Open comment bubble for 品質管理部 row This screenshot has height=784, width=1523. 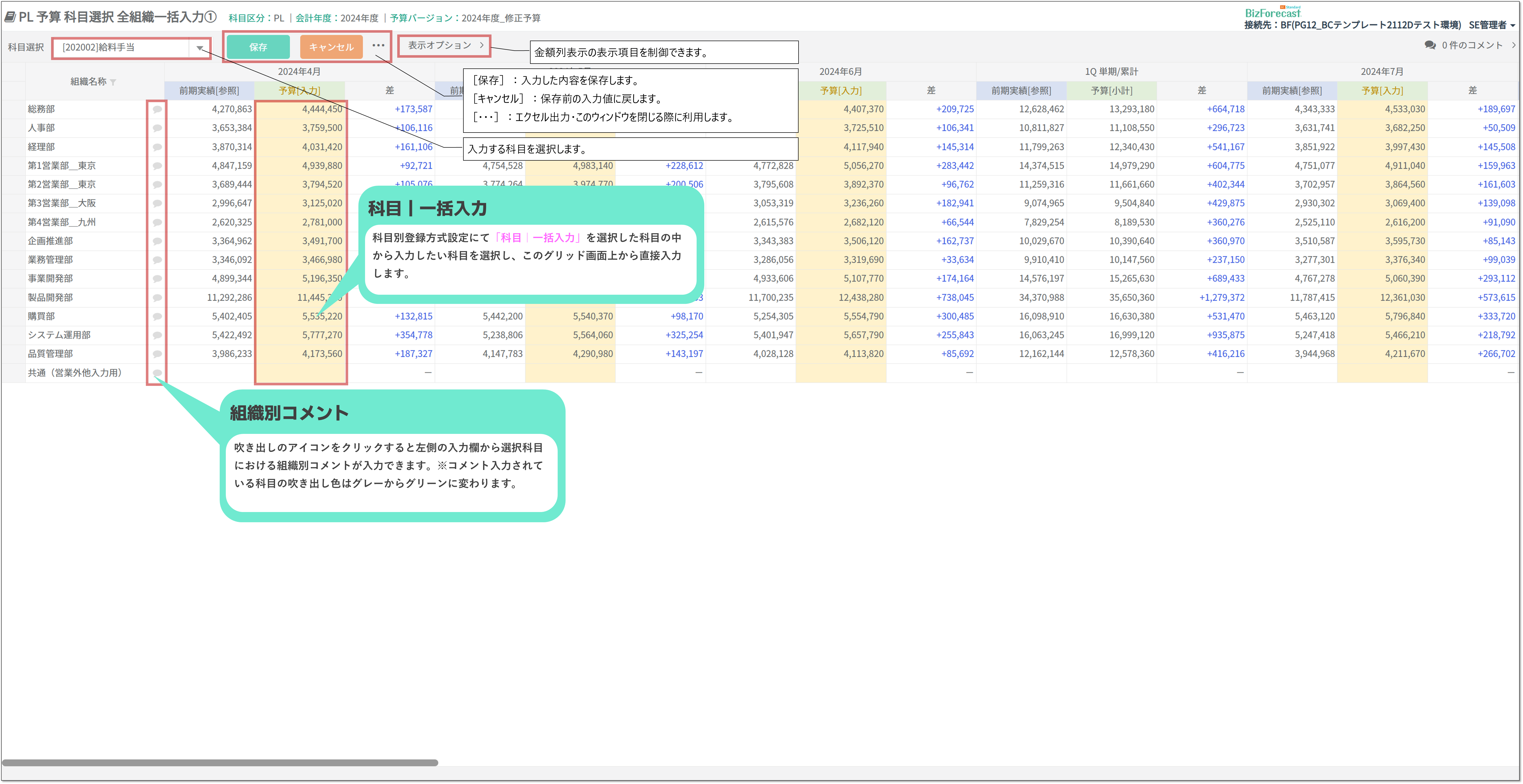(x=157, y=354)
